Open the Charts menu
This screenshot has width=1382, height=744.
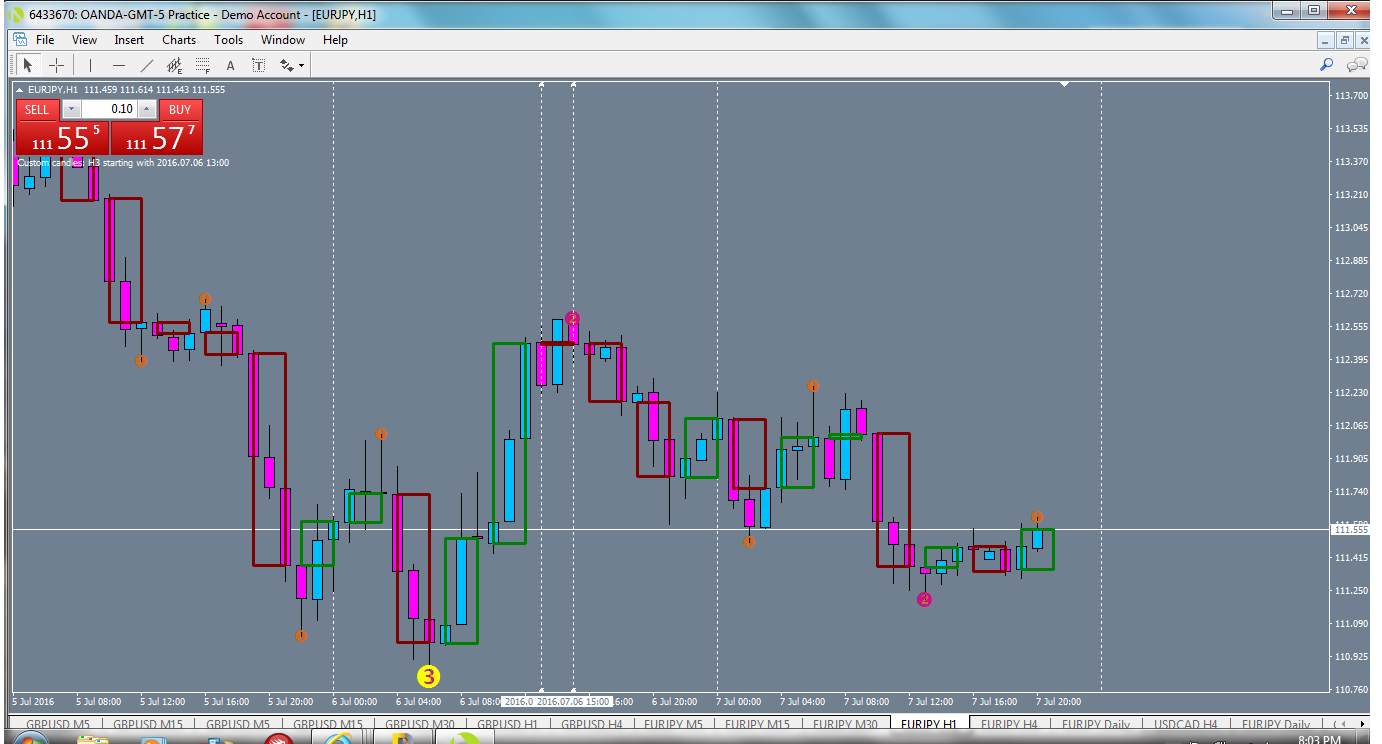pos(178,40)
